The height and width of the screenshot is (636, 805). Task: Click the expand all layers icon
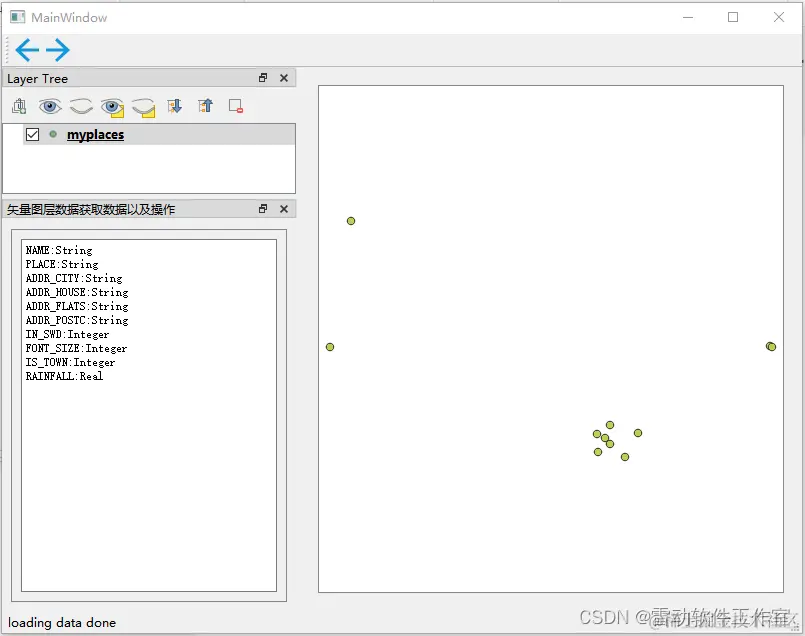coord(175,106)
